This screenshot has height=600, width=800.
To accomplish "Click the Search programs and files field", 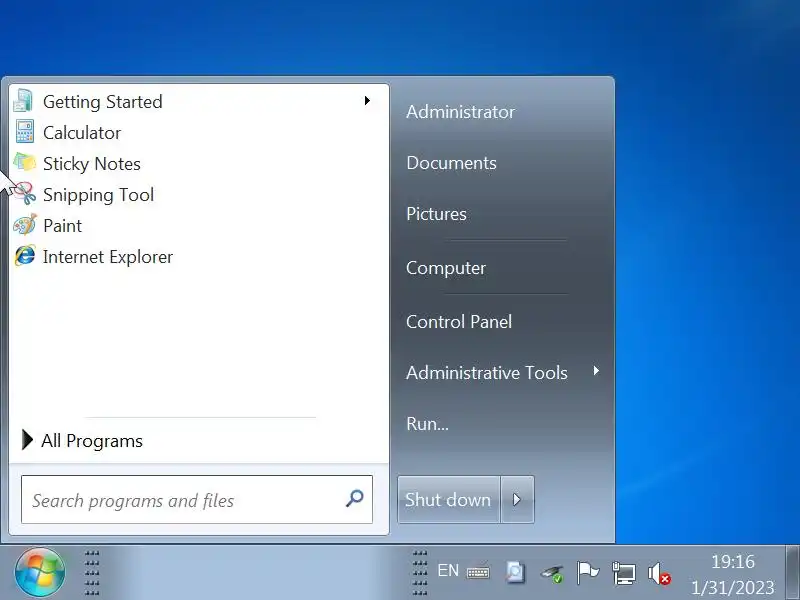I will click(x=197, y=499).
